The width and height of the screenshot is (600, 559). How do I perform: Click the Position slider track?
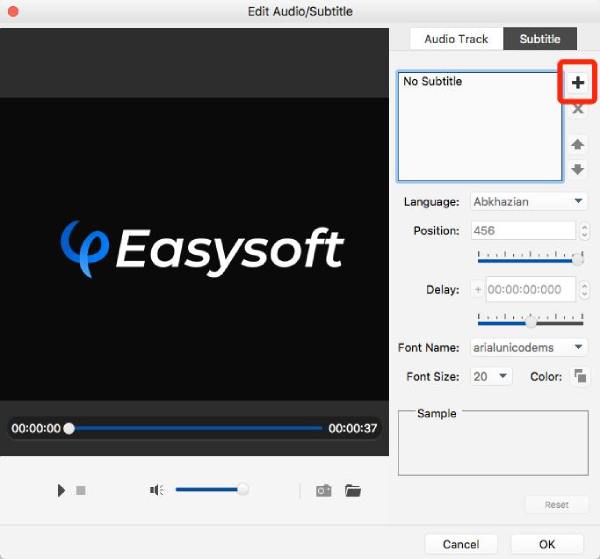point(530,260)
